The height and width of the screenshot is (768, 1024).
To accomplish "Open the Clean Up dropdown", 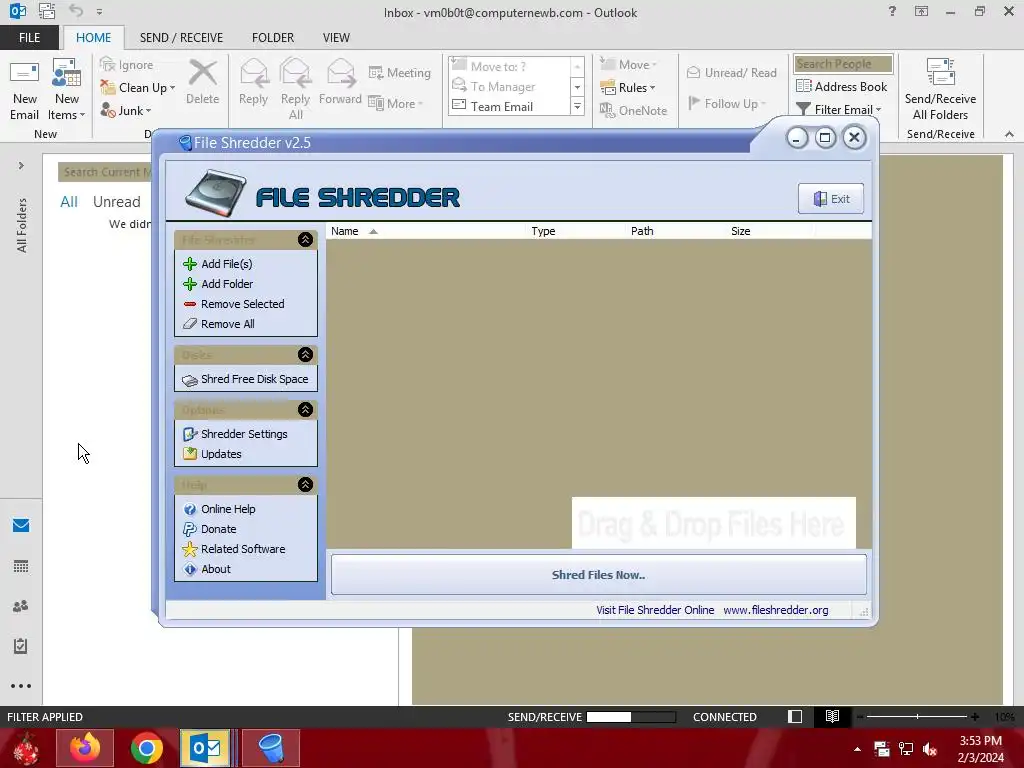I will [138, 88].
